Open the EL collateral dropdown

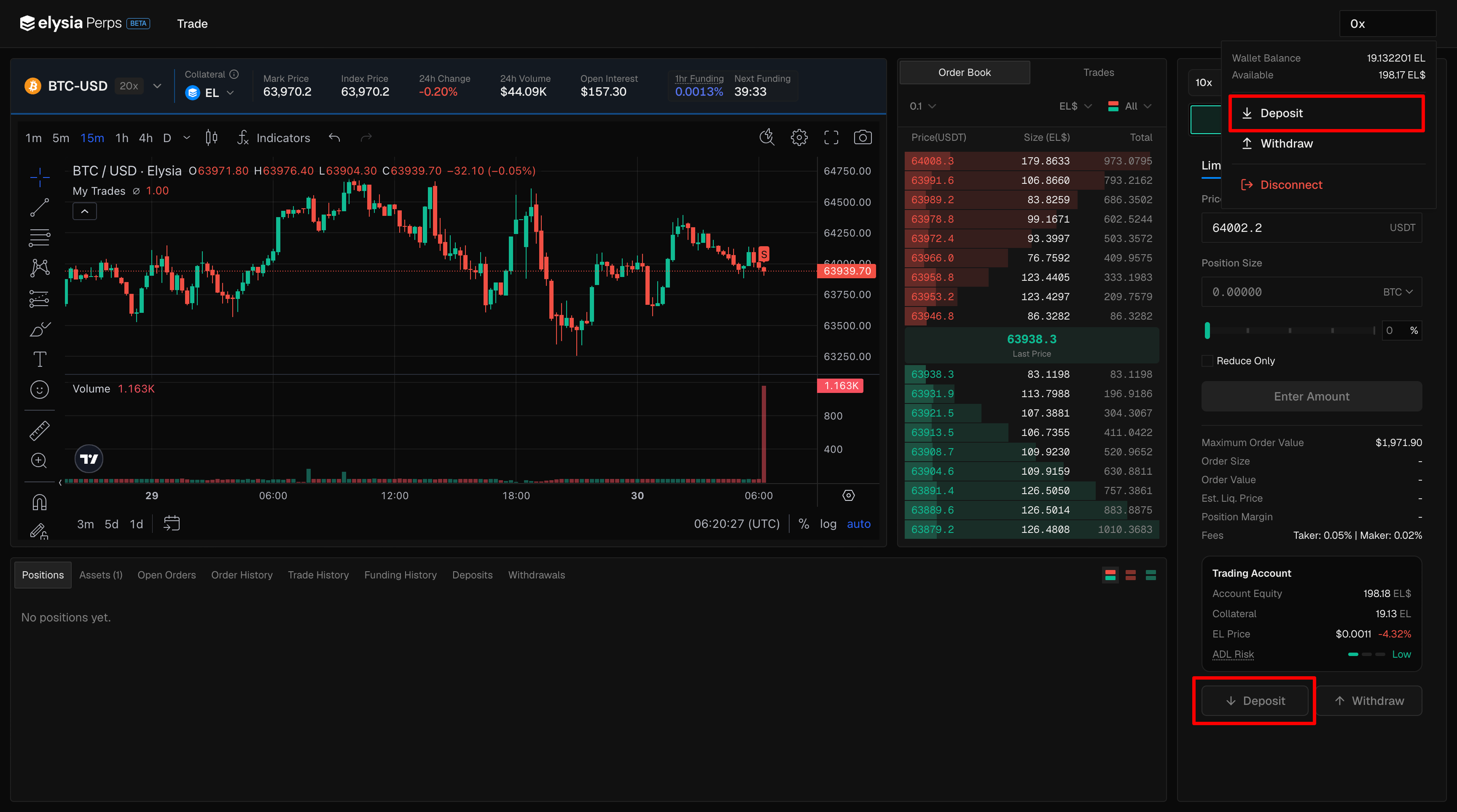point(209,93)
